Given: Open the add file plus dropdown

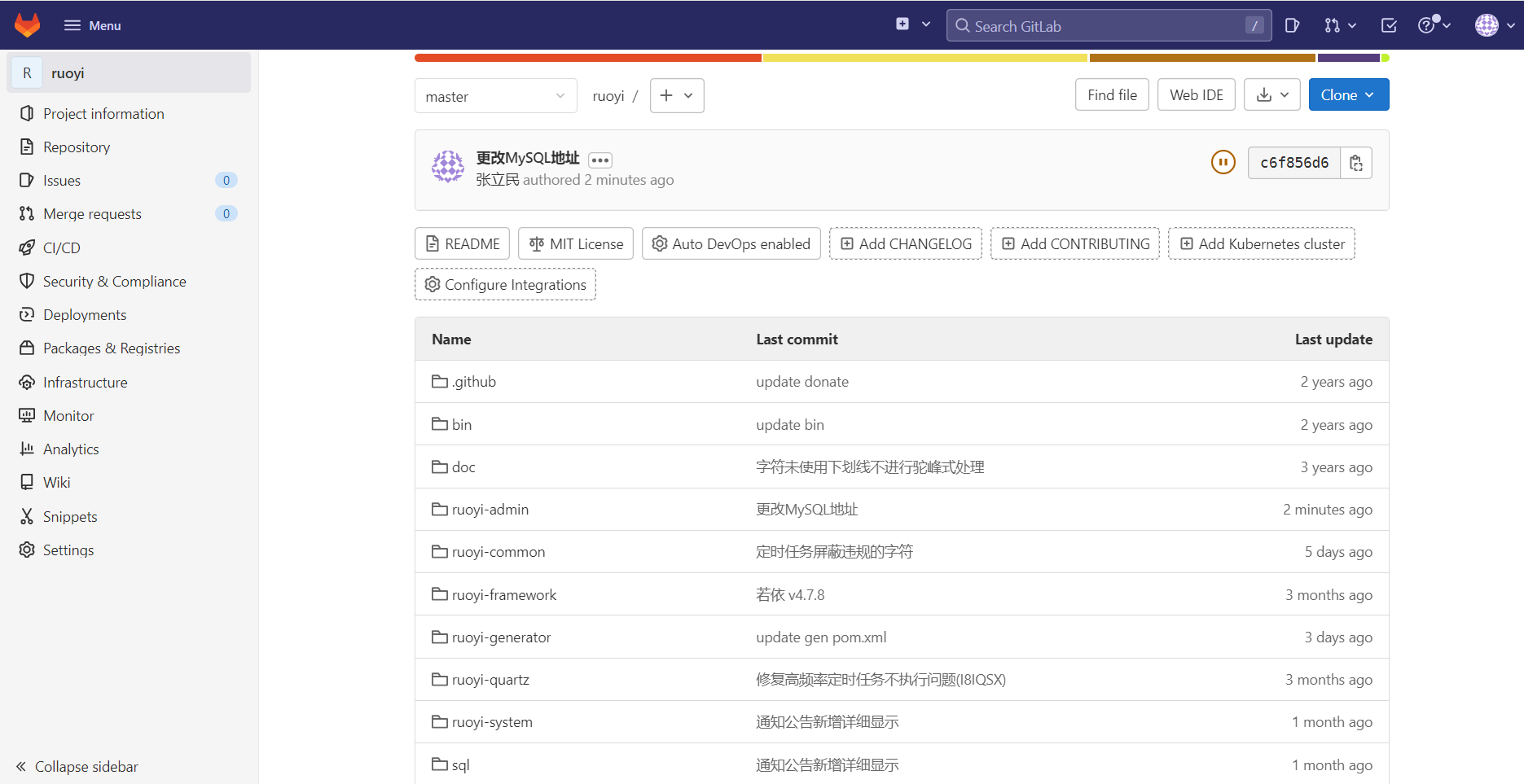Looking at the screenshot, I should (x=677, y=95).
